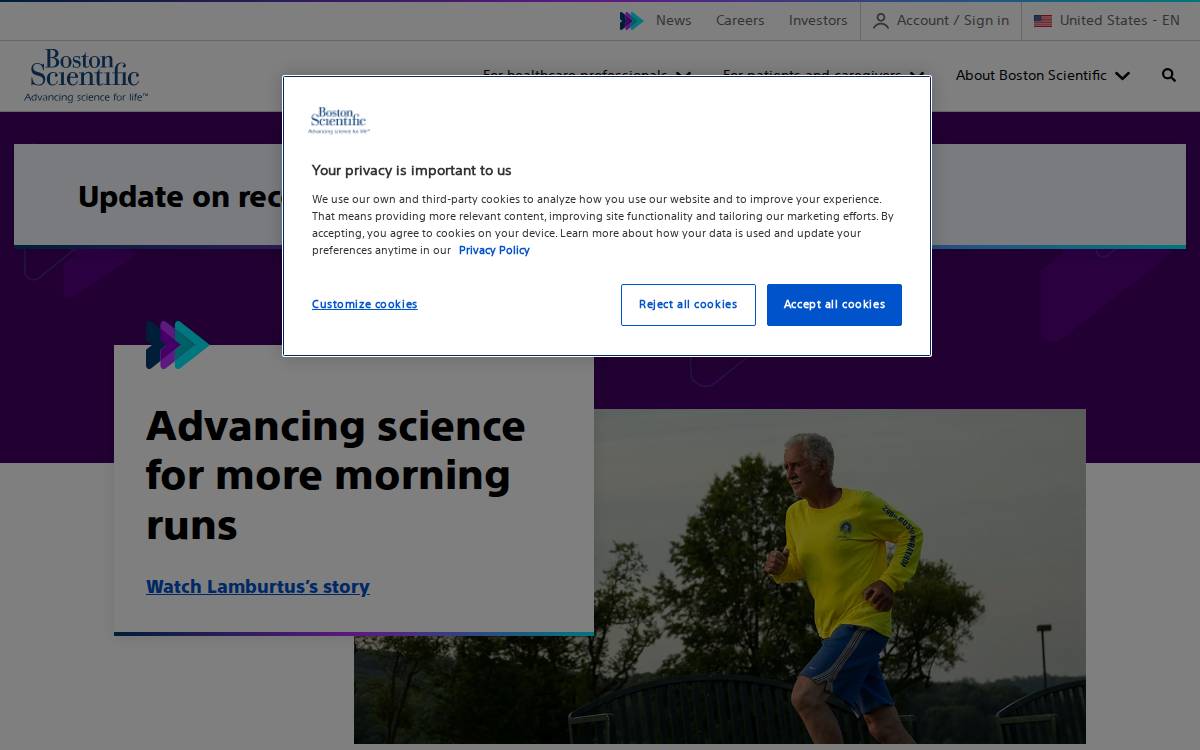
Task: Reject all cookies
Action: click(688, 305)
